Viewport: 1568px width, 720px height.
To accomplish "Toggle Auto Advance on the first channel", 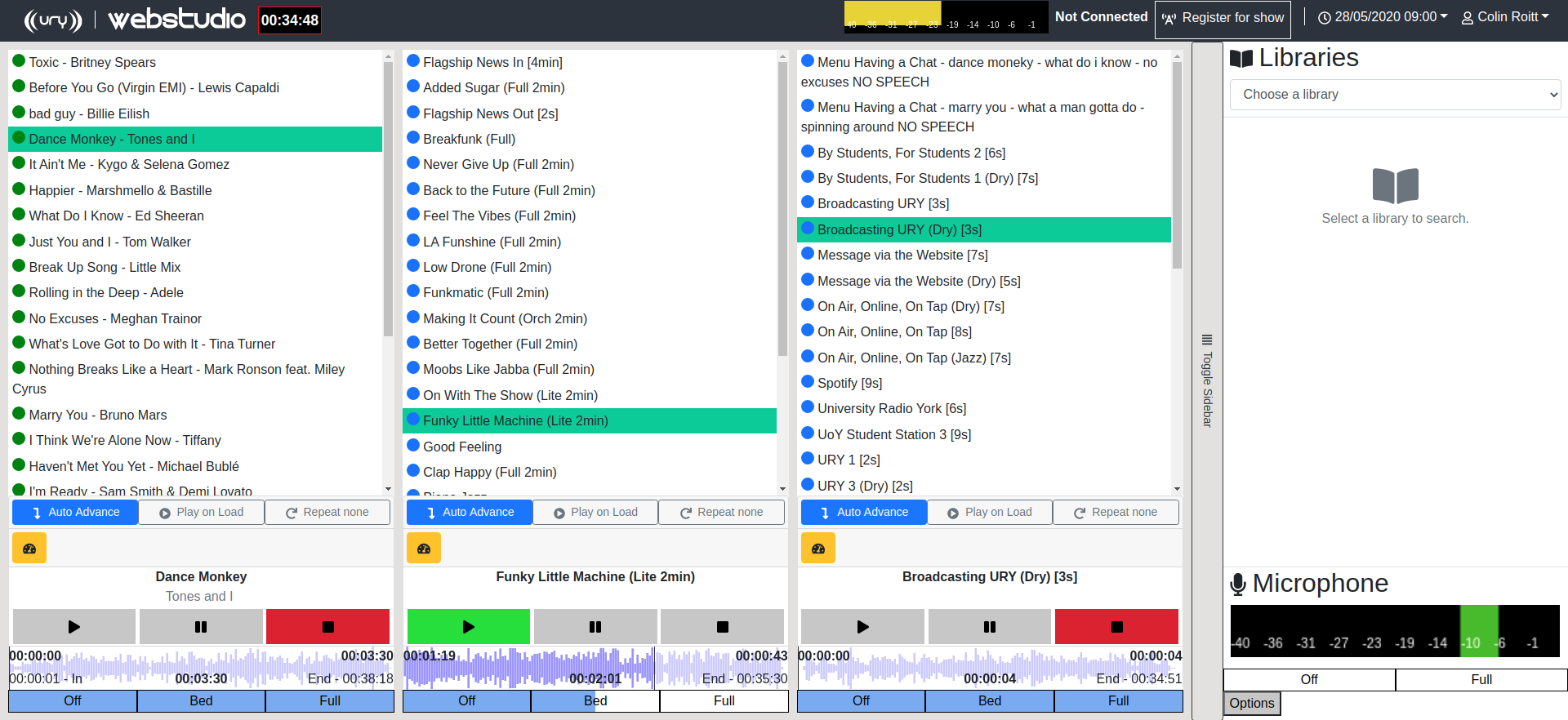I will 75,512.
